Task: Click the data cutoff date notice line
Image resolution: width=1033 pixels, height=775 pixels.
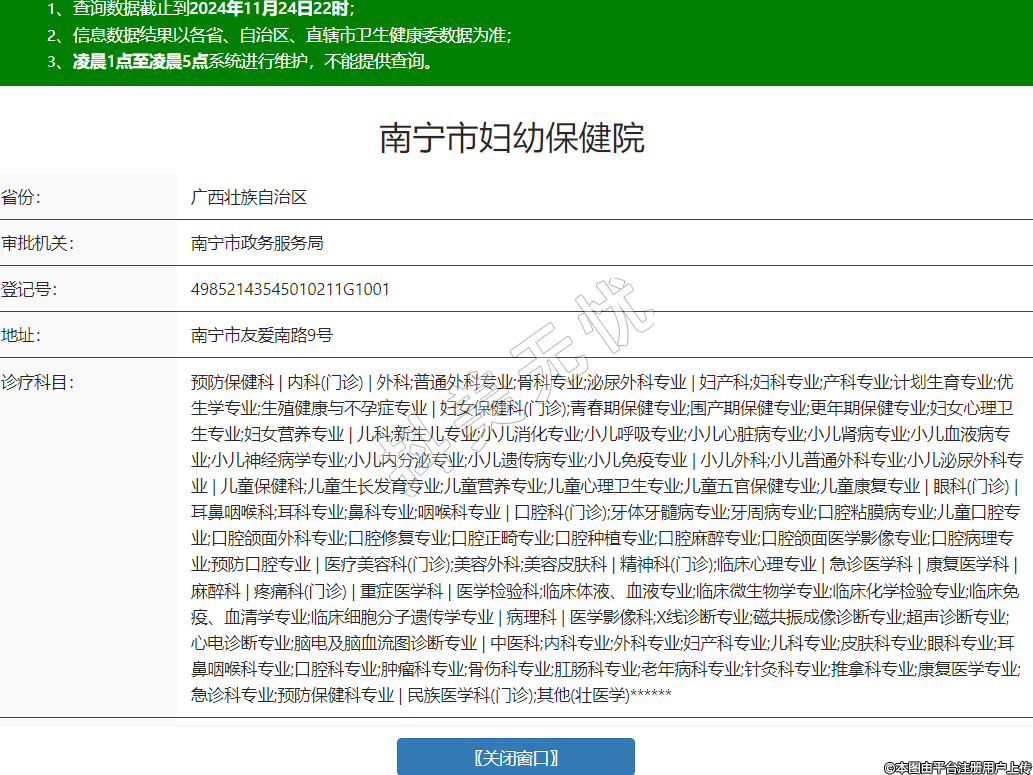Action: coord(200,9)
